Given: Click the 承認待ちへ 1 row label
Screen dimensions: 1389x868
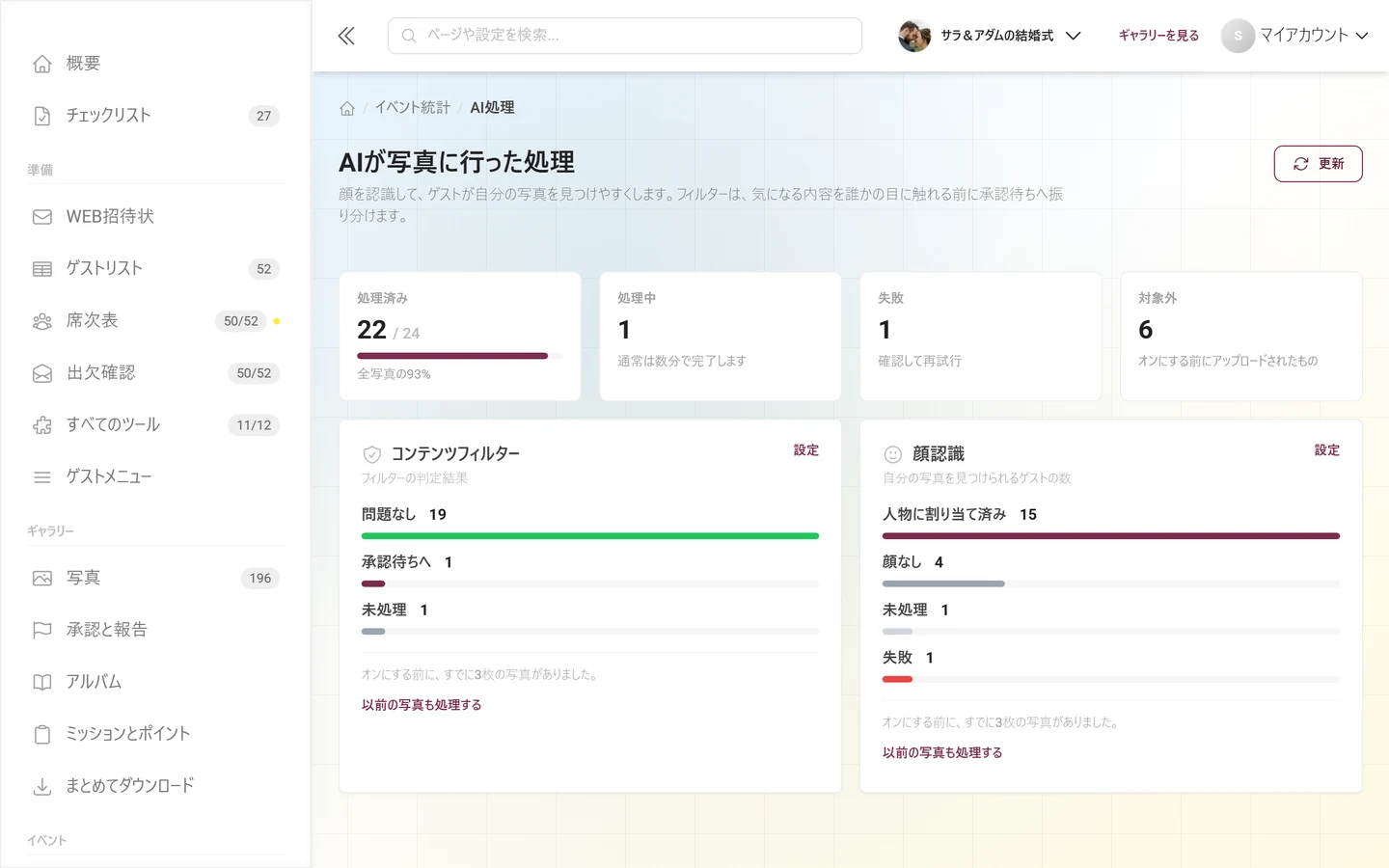Looking at the screenshot, I should pyautogui.click(x=407, y=562).
